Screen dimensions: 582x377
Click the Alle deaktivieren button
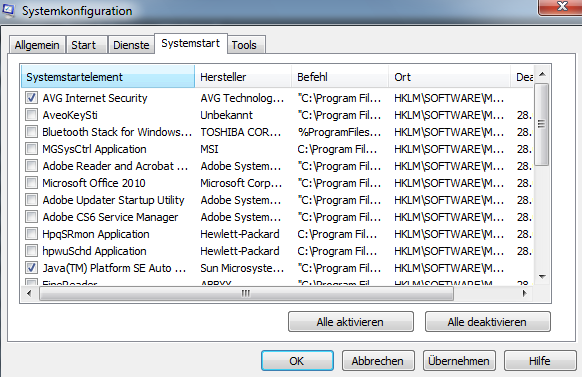coord(487,322)
